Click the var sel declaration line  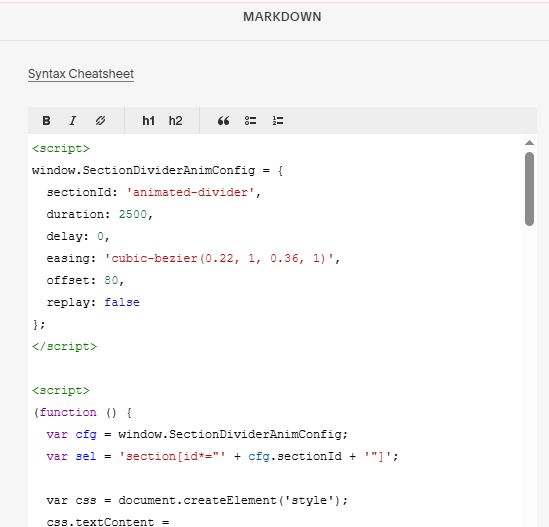click(x=222, y=456)
